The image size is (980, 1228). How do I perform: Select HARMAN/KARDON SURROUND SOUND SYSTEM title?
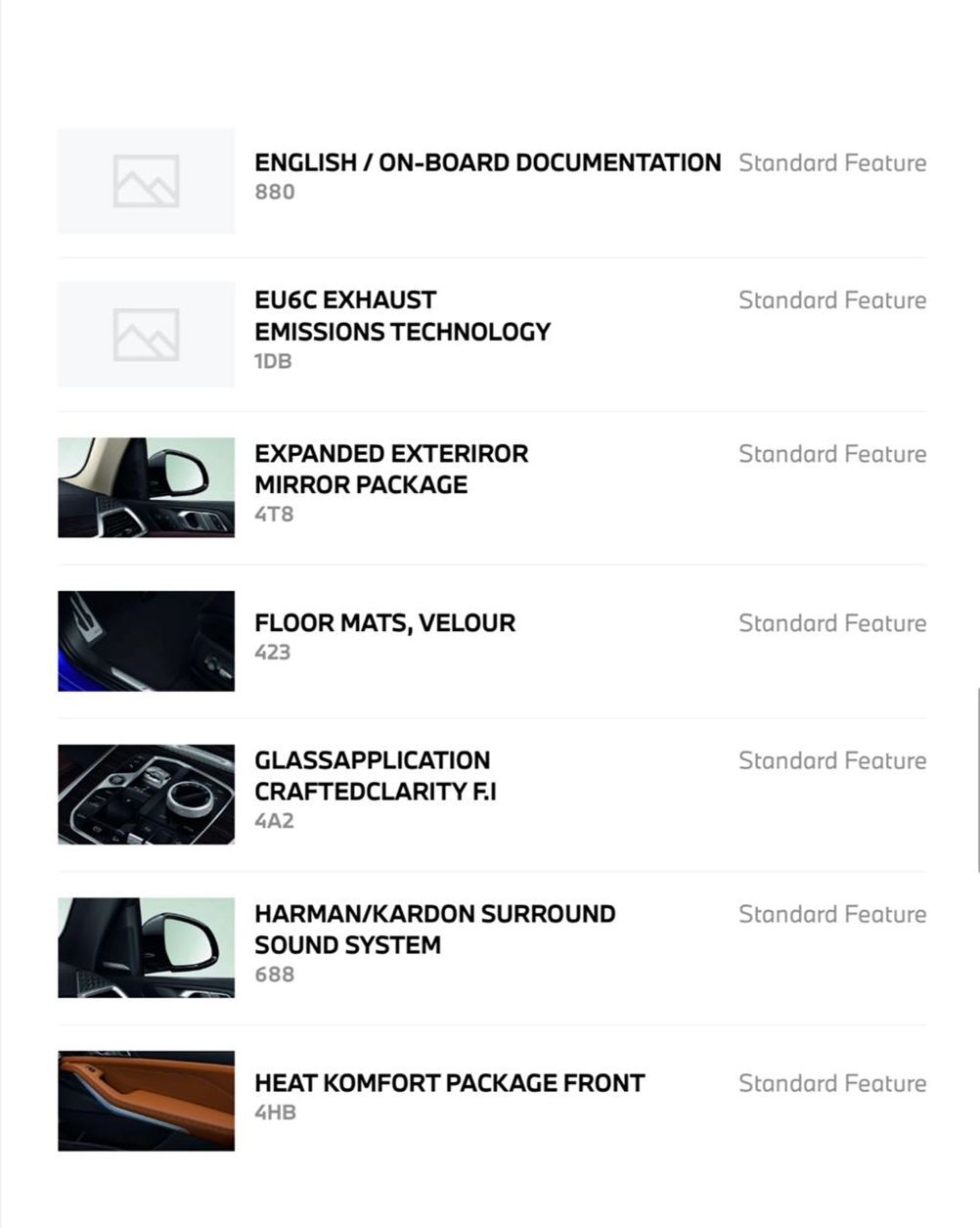435,930
